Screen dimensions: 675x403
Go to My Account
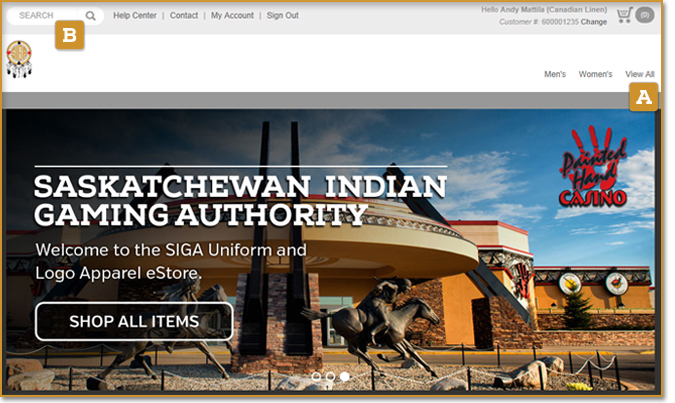(232, 16)
